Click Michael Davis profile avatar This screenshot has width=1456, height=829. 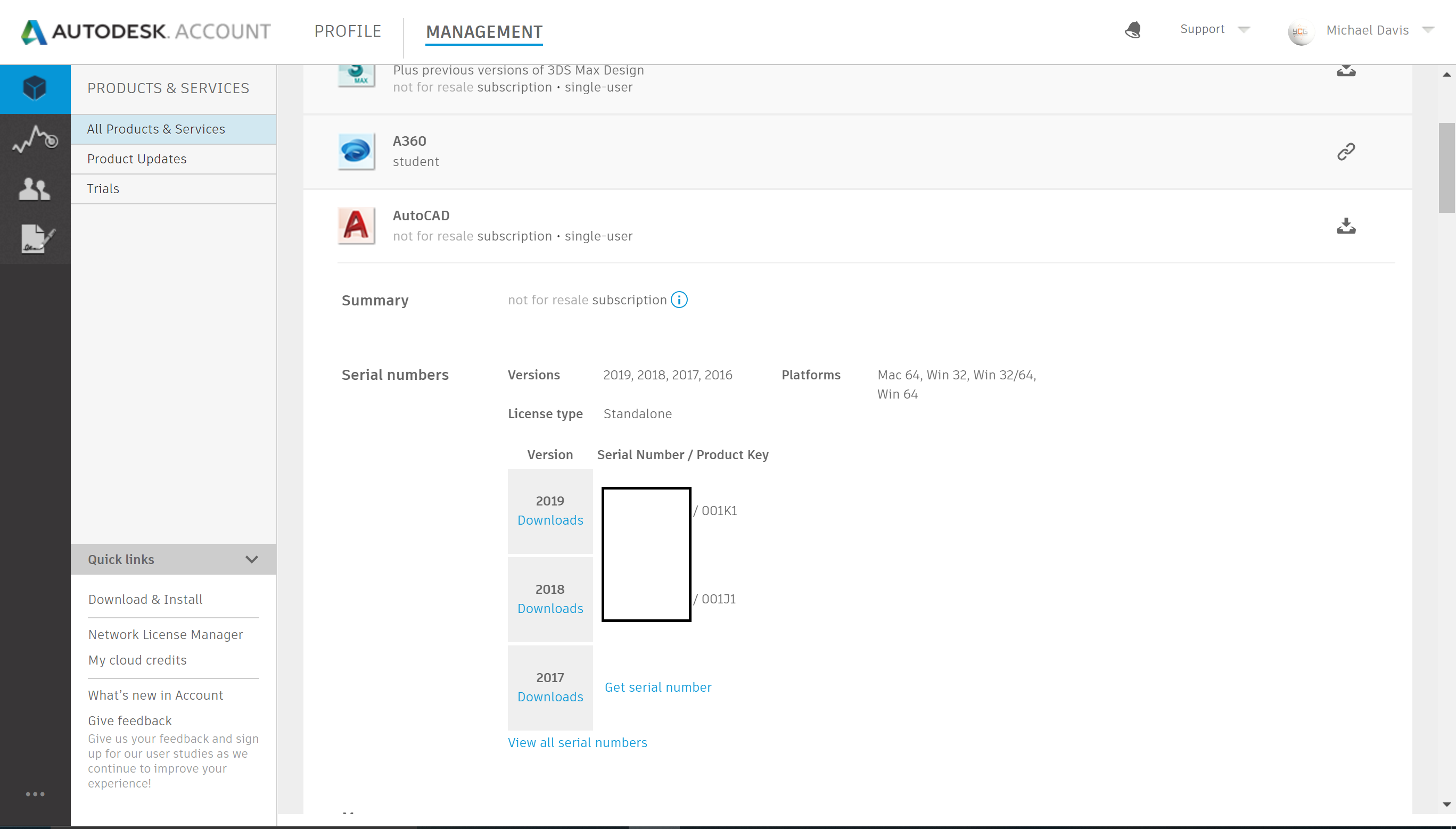(1301, 31)
